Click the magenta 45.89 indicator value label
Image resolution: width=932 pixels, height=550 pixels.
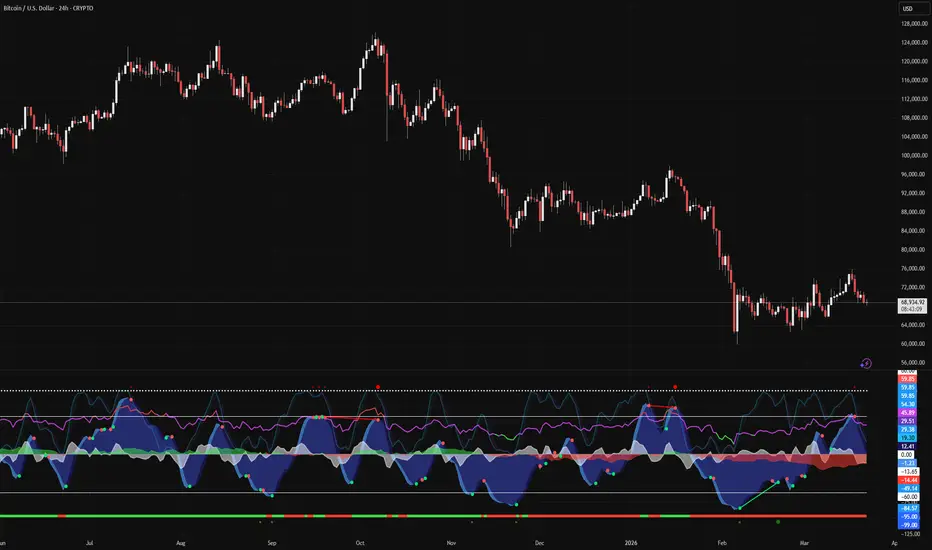click(x=908, y=412)
